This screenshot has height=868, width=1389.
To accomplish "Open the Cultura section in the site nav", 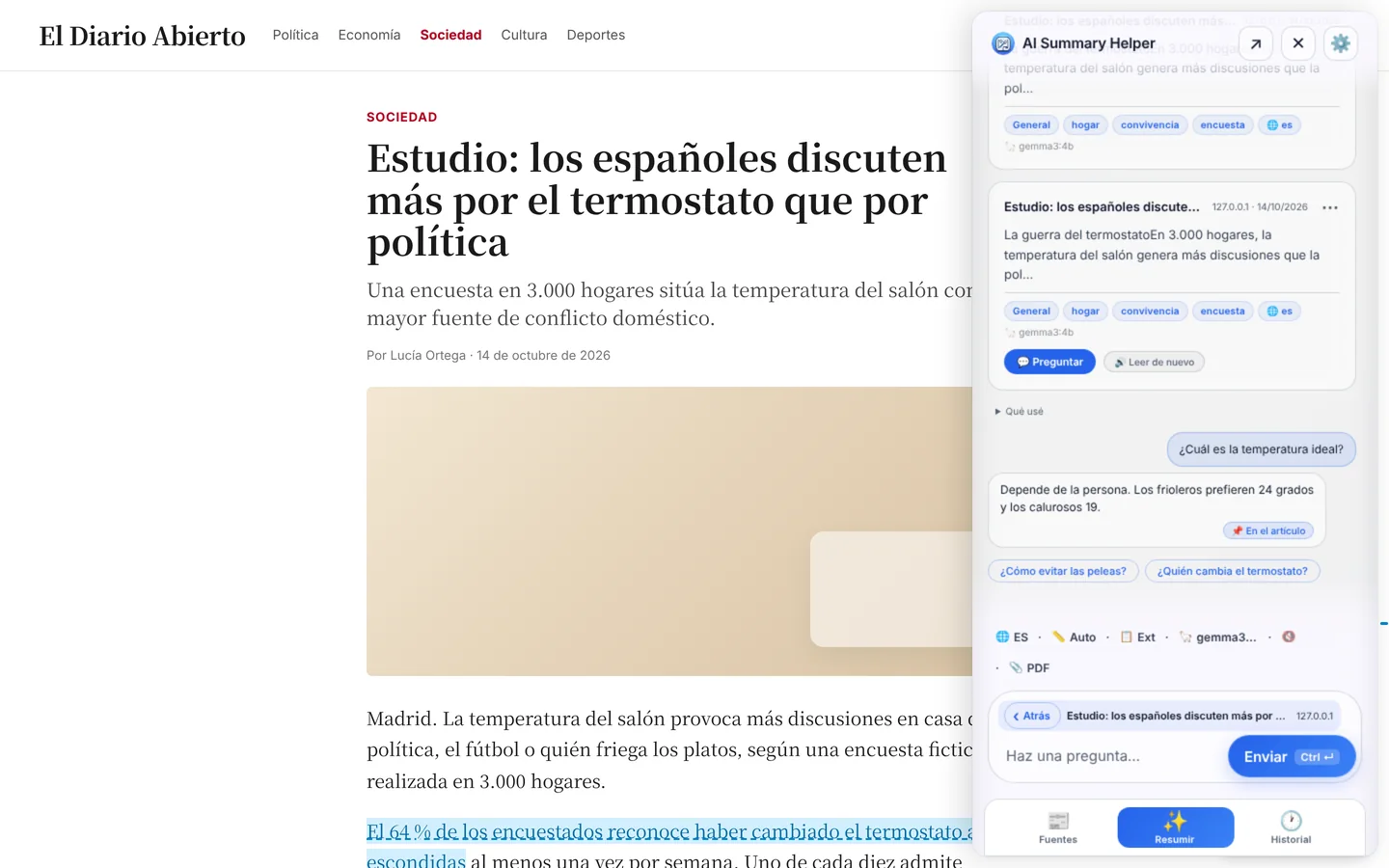I will [x=524, y=35].
